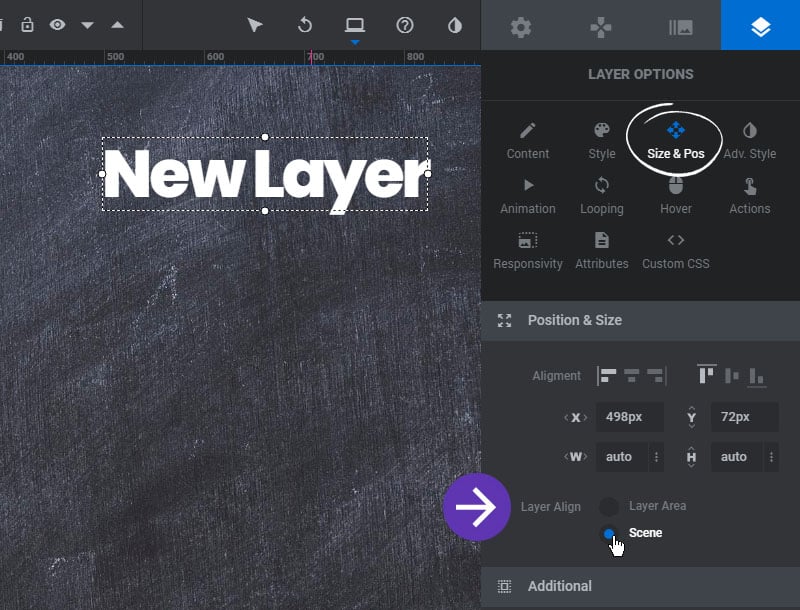Expand the Additional section
Screen dimensions: 800x610
tap(640, 586)
